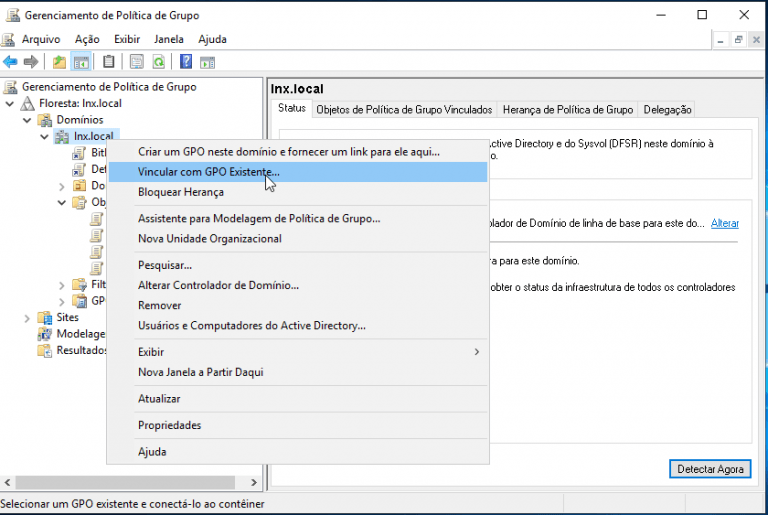
Task: Collapse the lnx.local domain node
Action: click(44, 137)
